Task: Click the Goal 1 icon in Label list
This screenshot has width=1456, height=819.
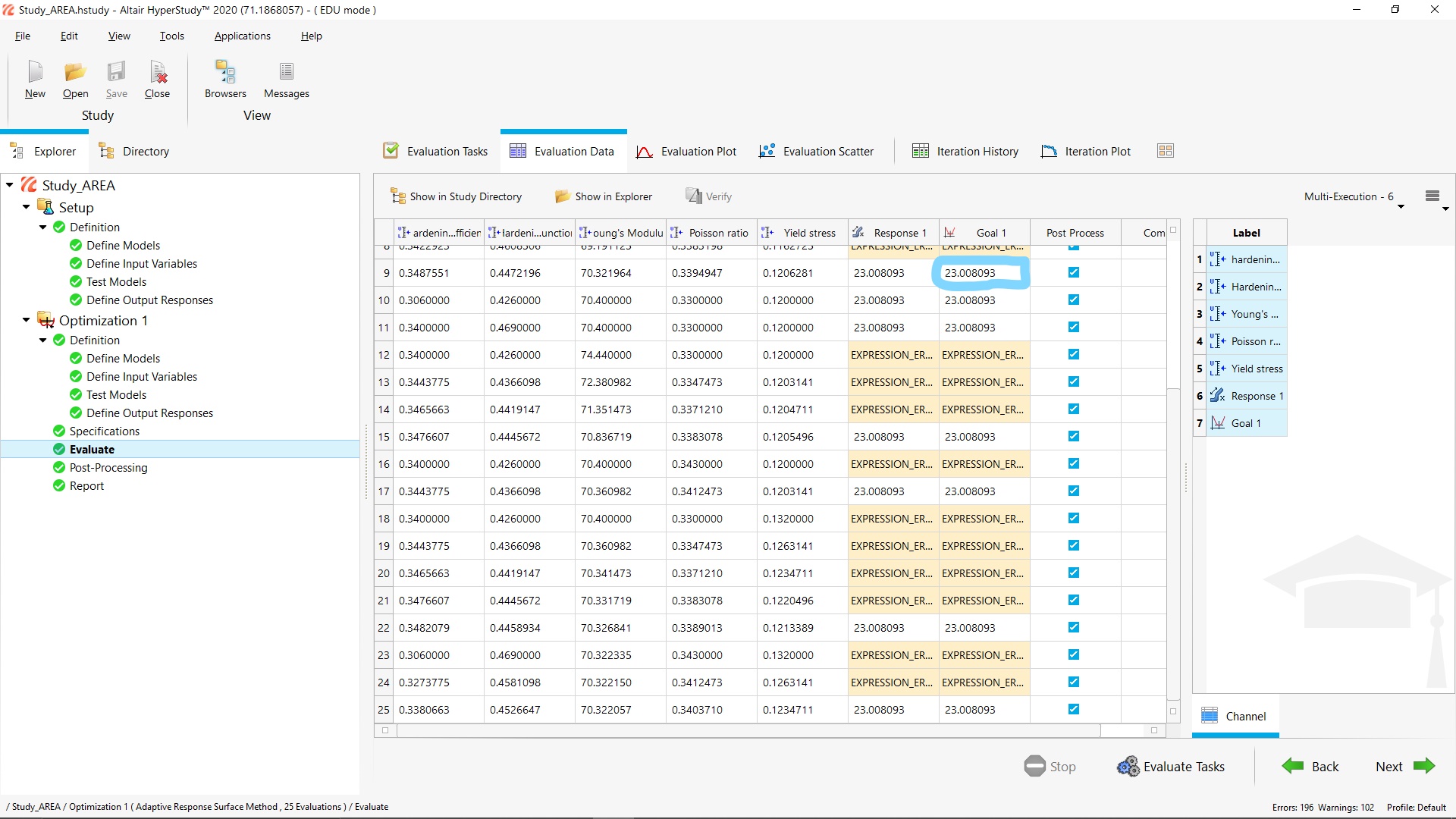Action: tap(1217, 423)
